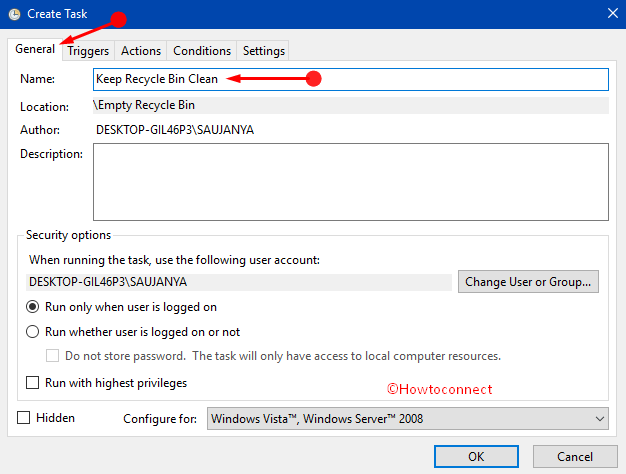Switch to the Conditions tab

[202, 51]
